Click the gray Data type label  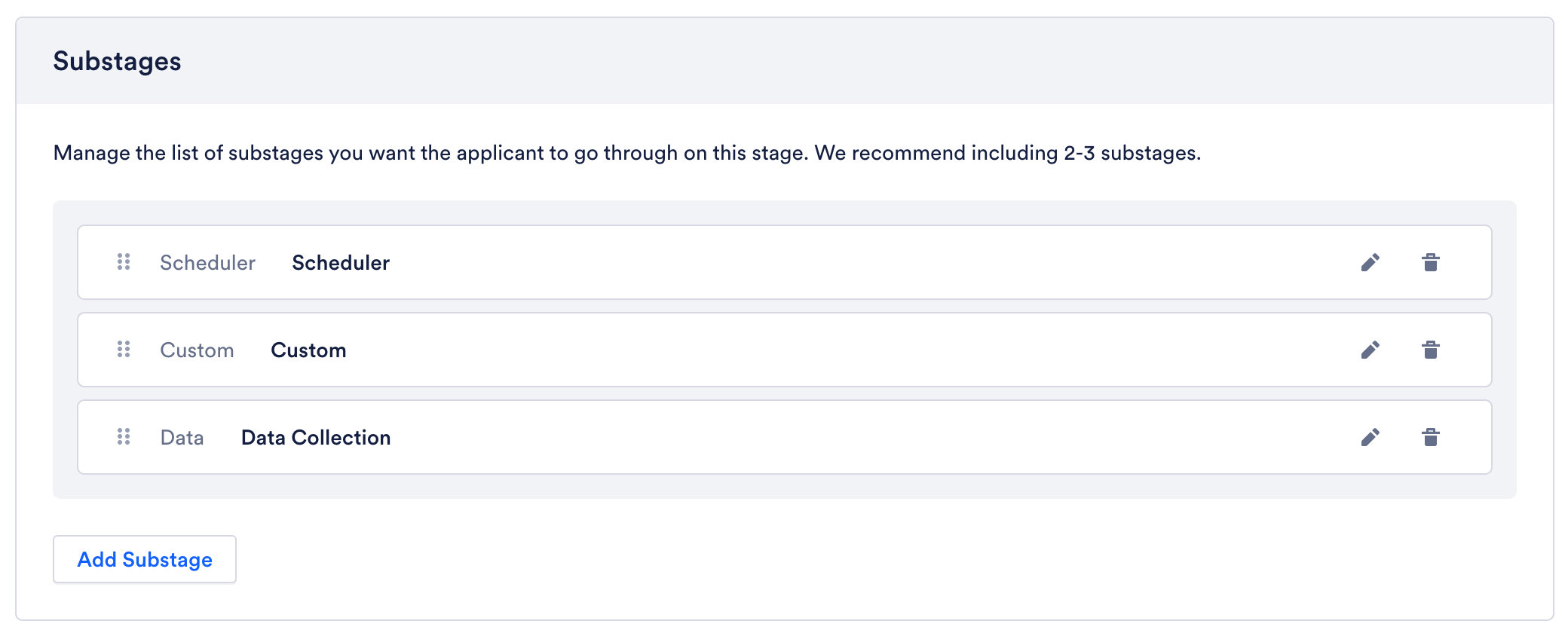tap(182, 438)
